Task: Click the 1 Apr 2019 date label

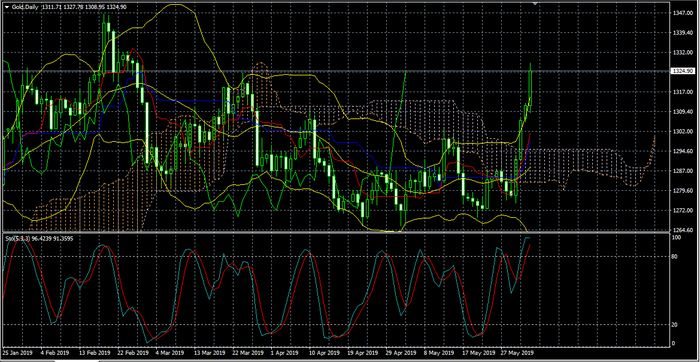Action: [285, 353]
